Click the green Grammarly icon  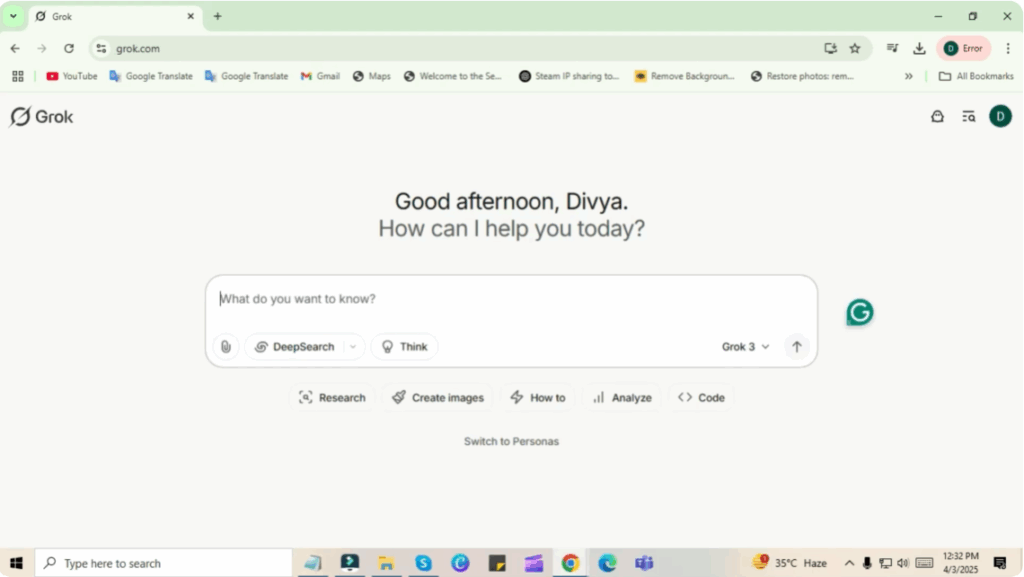point(859,313)
